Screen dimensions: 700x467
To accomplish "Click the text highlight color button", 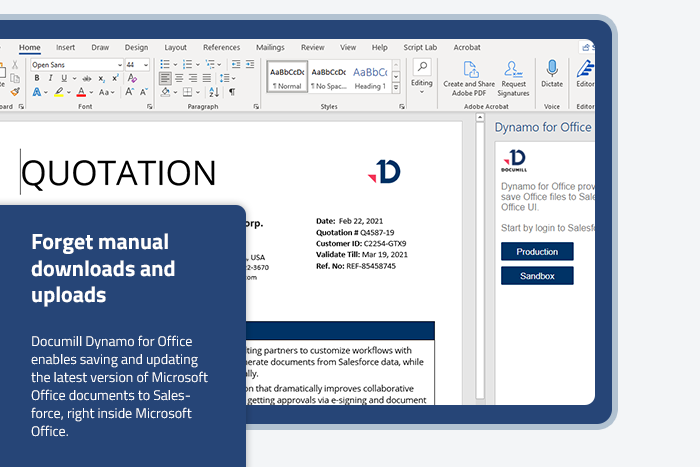I will 60,92.
